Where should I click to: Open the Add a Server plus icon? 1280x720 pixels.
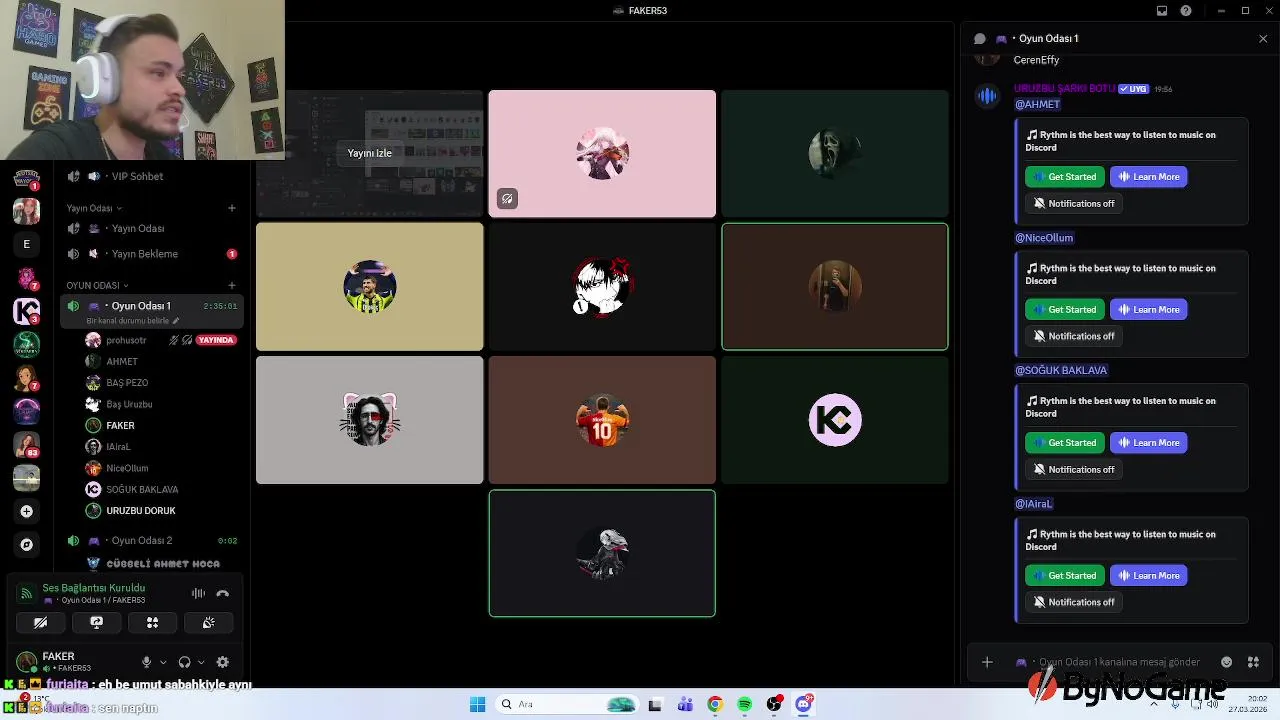26,511
